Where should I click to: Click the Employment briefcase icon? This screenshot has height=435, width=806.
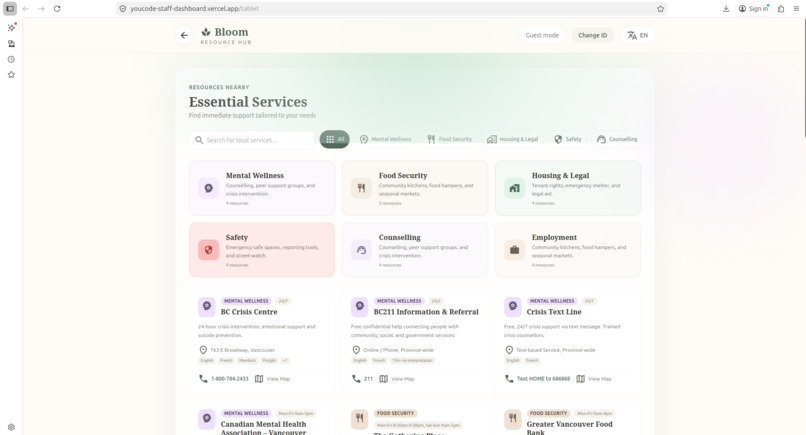pos(515,250)
